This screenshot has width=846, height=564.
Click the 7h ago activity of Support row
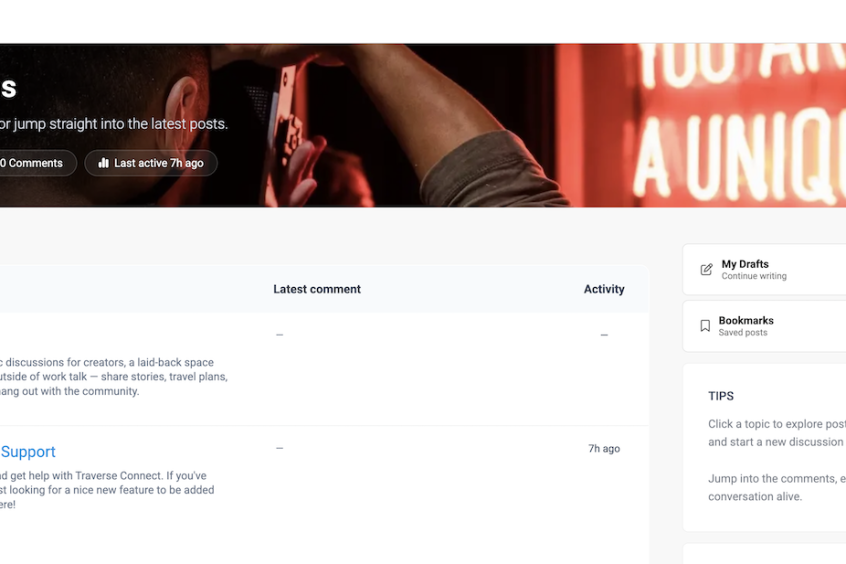(x=604, y=449)
